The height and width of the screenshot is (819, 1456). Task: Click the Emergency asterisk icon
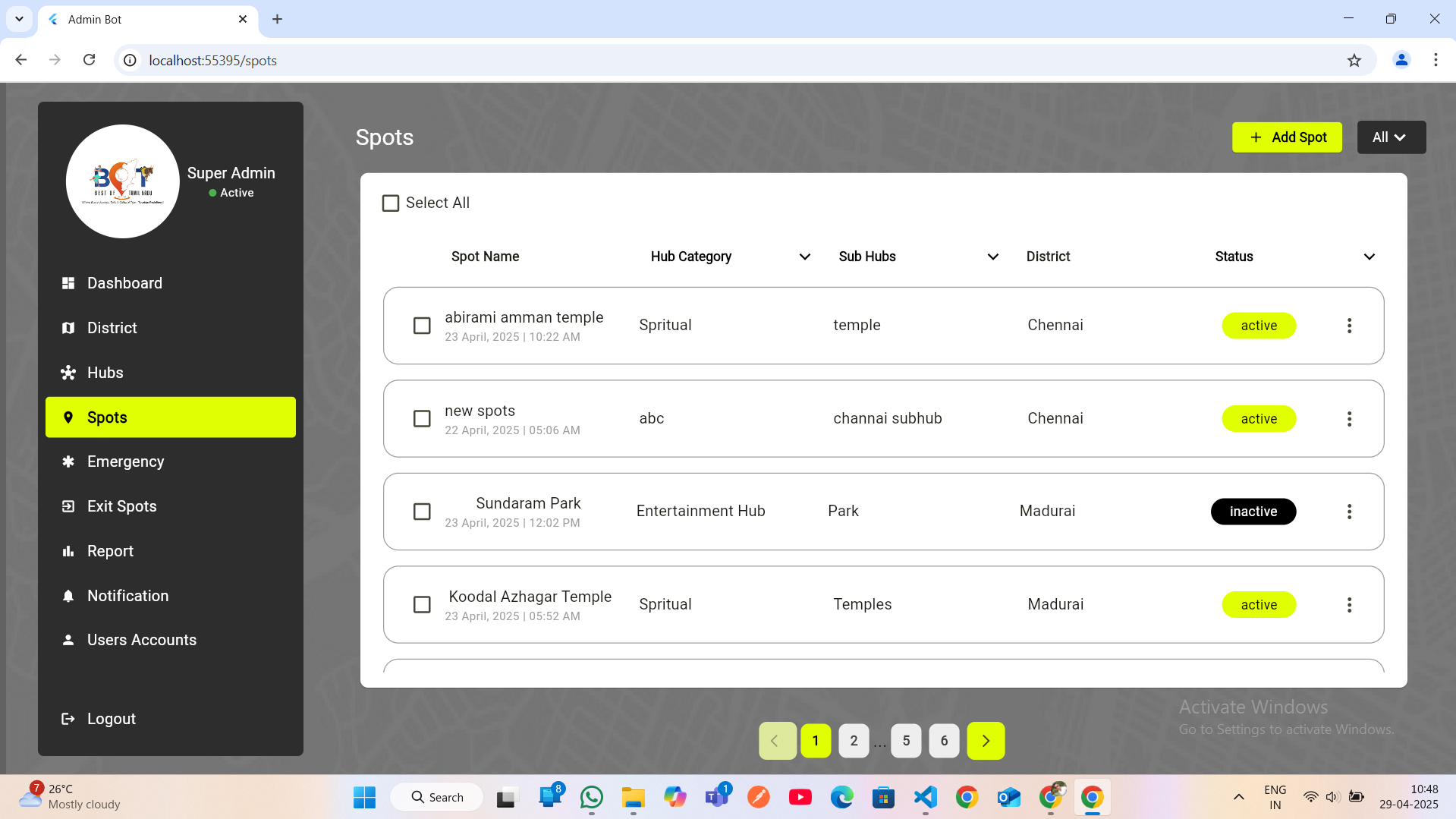pyautogui.click(x=68, y=461)
